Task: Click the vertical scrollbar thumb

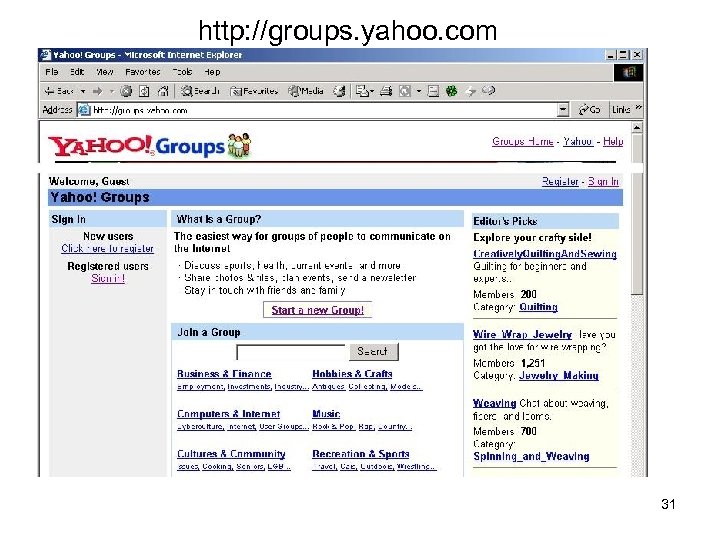Action: click(x=637, y=214)
